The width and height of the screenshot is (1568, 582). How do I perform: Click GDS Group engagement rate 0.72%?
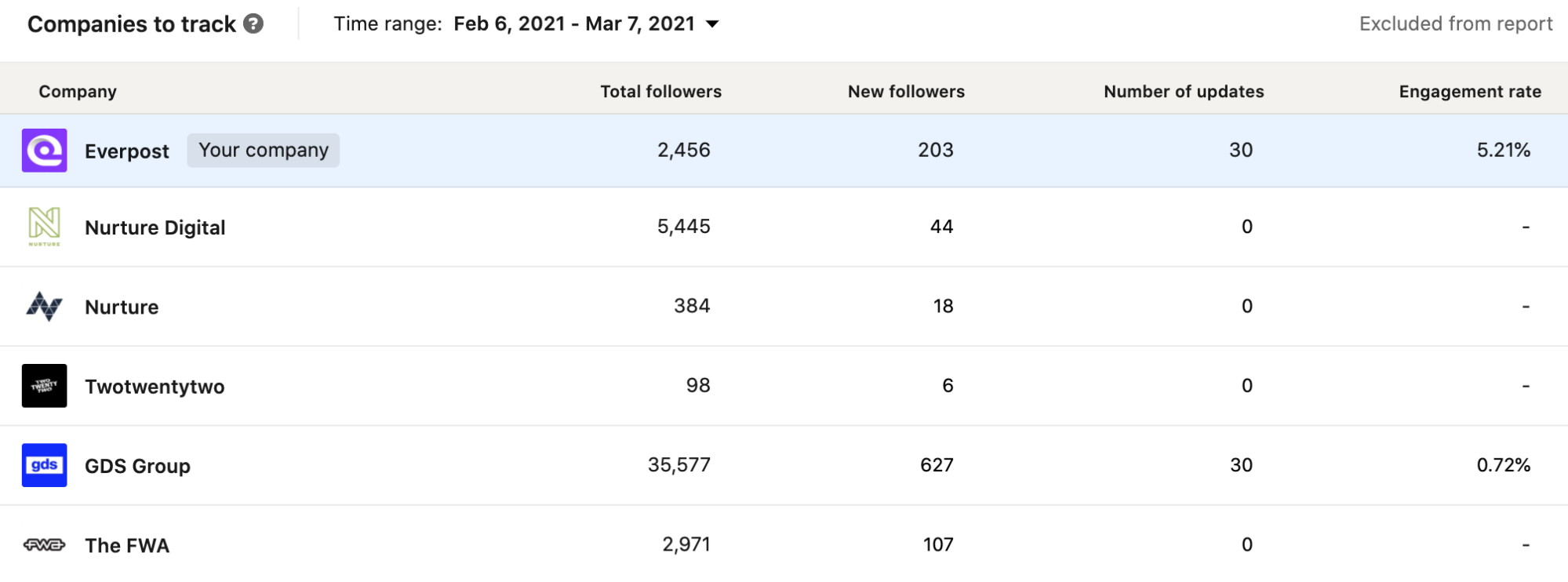point(1504,465)
